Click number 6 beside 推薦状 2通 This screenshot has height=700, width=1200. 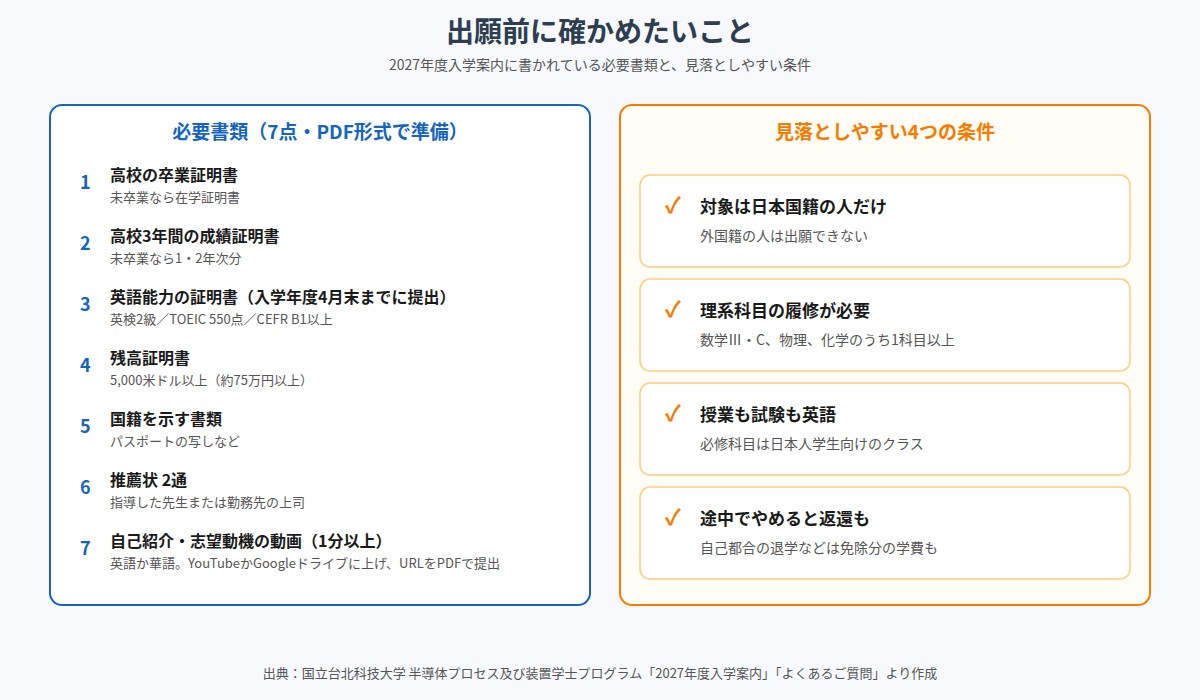pos(85,487)
